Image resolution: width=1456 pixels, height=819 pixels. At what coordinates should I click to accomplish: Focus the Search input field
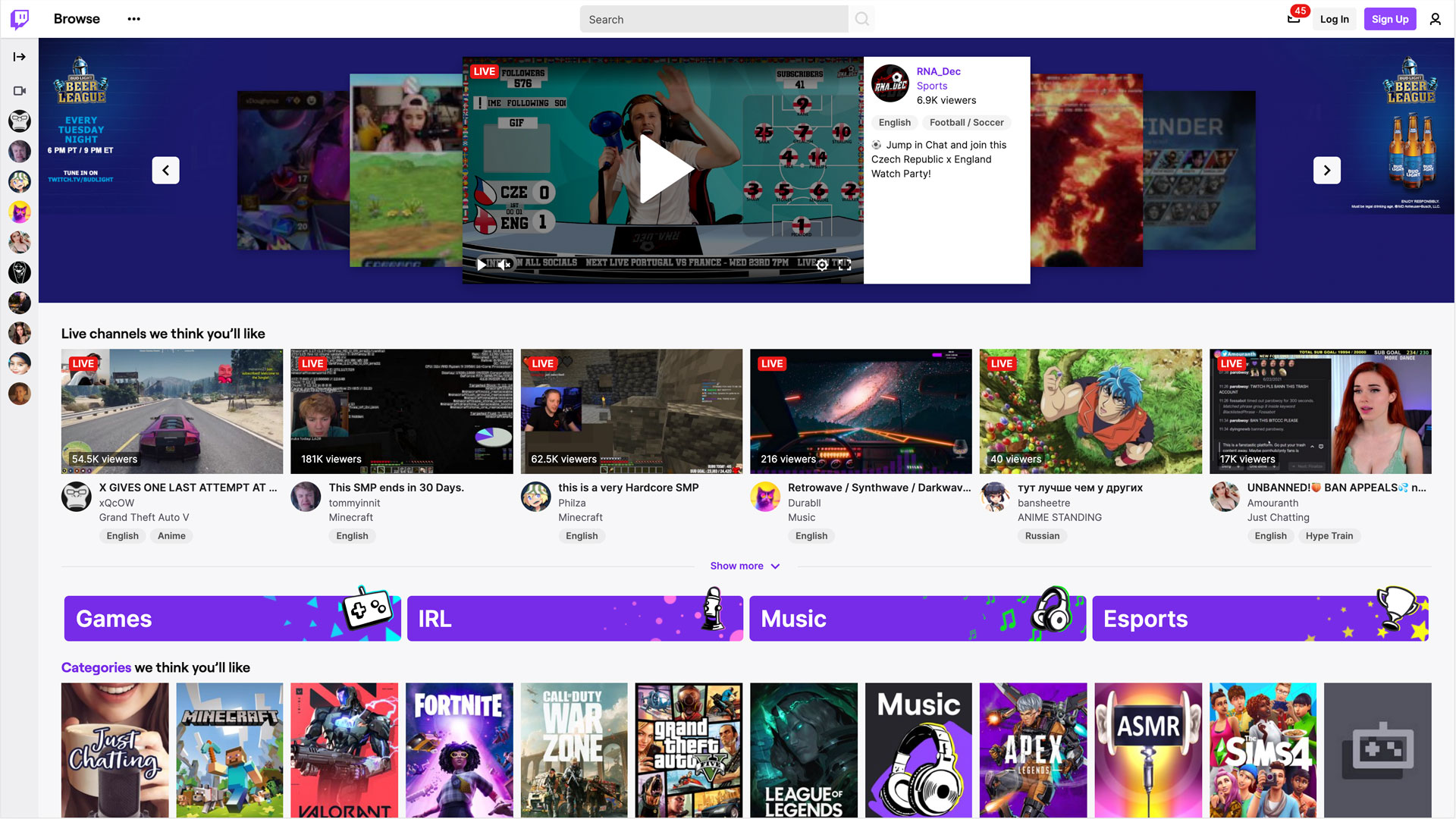click(714, 19)
